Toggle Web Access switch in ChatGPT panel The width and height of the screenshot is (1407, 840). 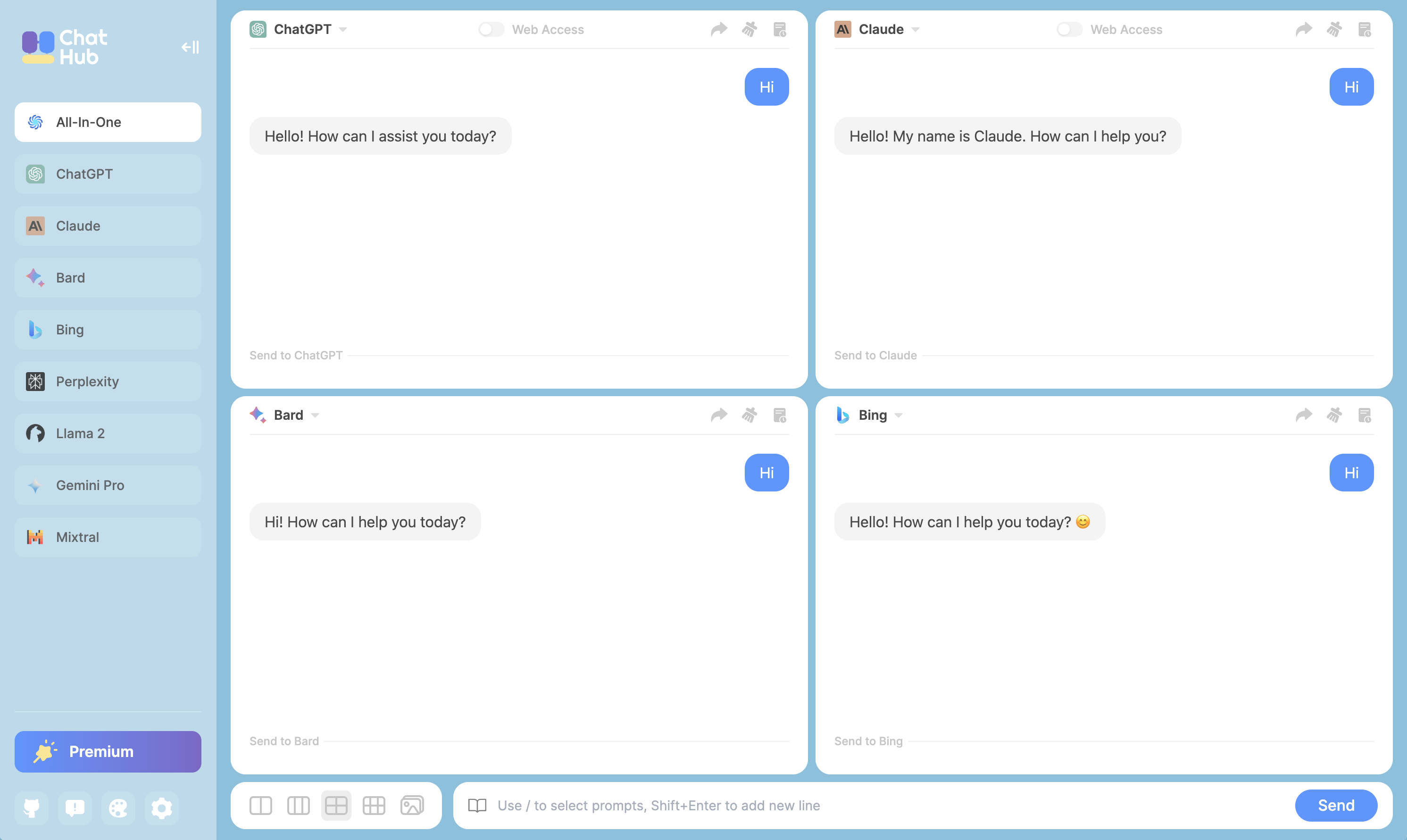490,28
